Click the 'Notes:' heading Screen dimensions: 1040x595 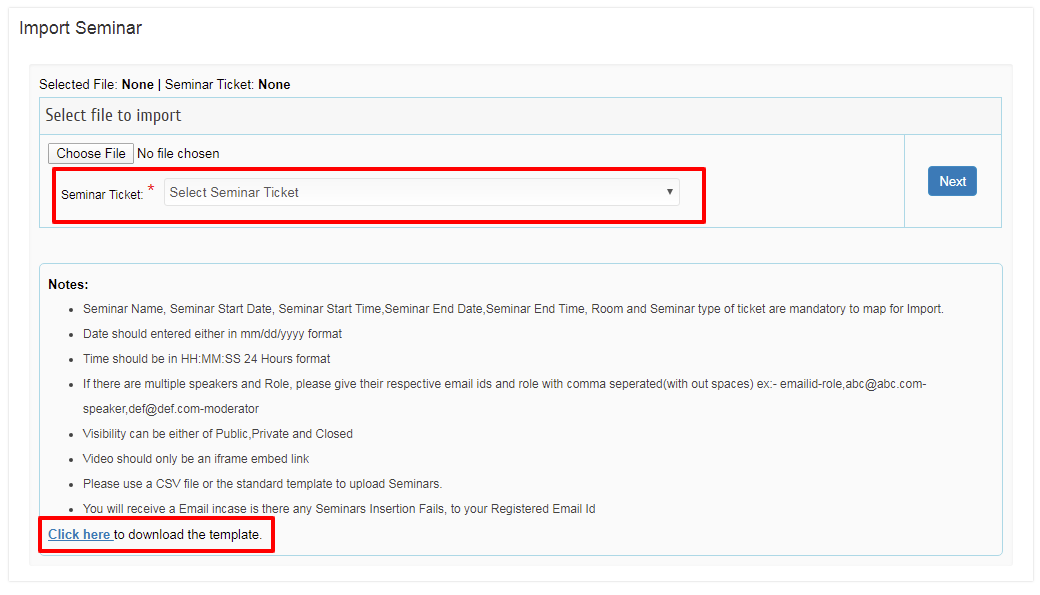click(x=68, y=285)
